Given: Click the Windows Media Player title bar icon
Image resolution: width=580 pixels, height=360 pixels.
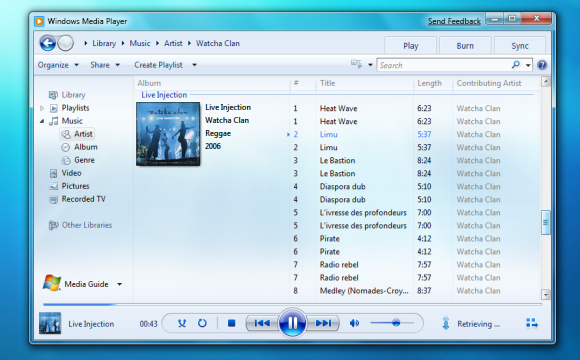Looking at the screenshot, I should pyautogui.click(x=39, y=21).
